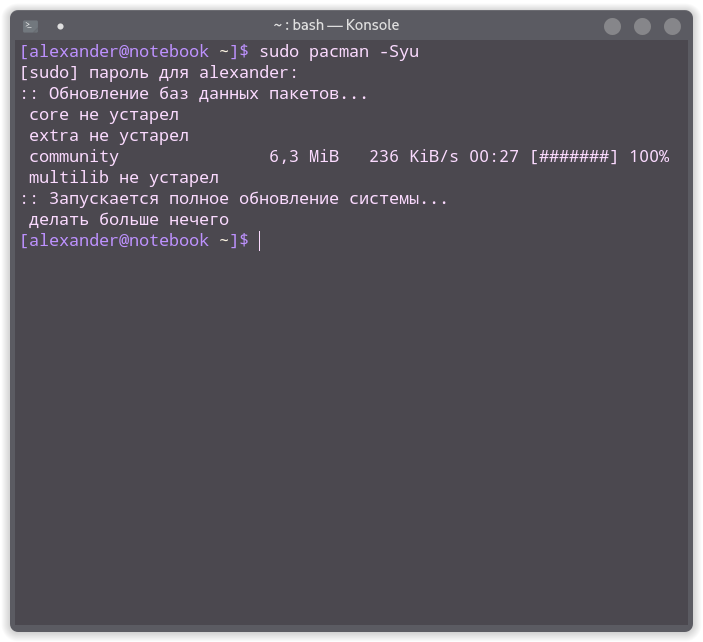The image size is (703, 642).
Task: Click the '236 KiB/s' download speed
Action: (414, 156)
